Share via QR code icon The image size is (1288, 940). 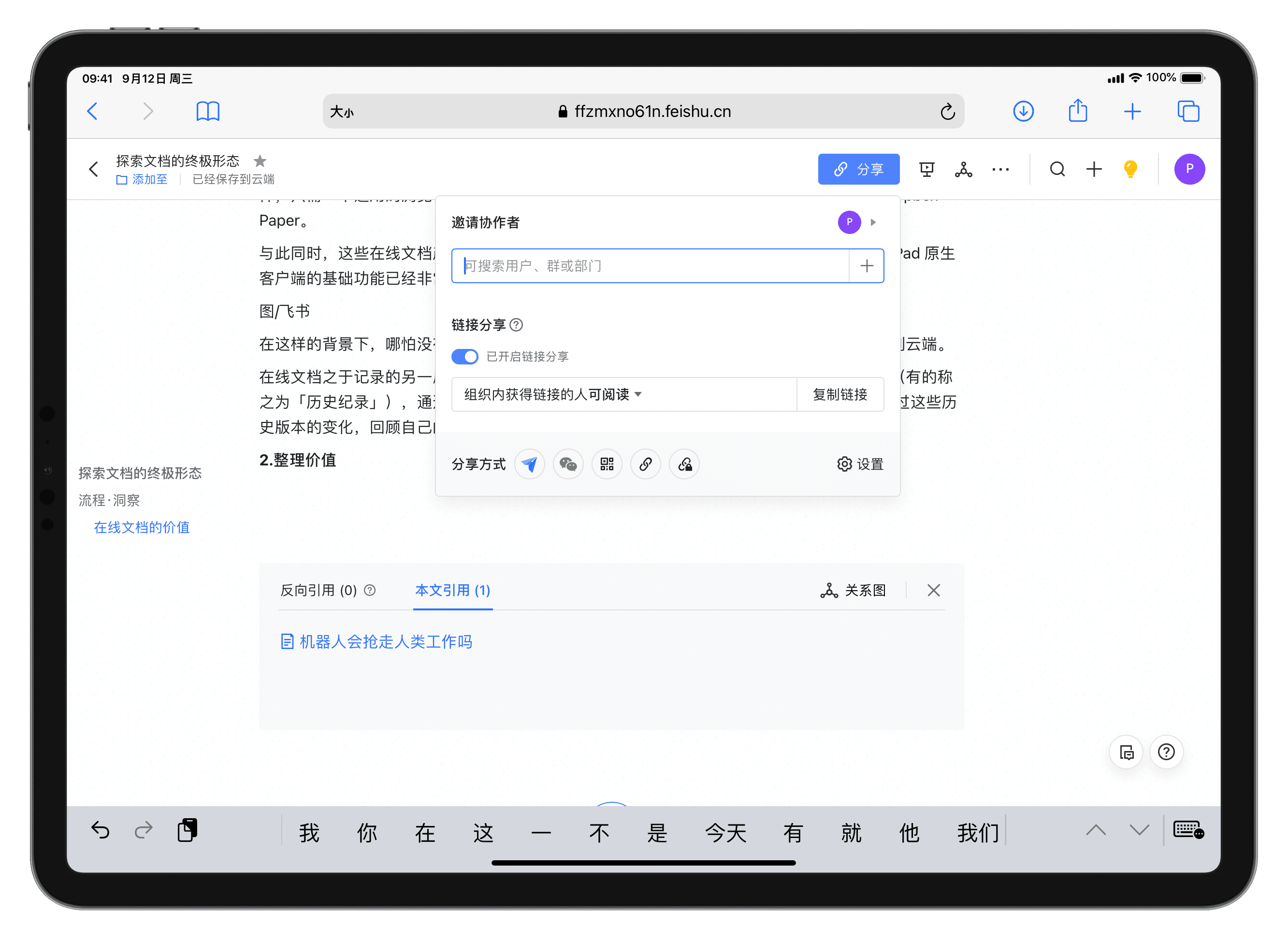[x=607, y=464]
